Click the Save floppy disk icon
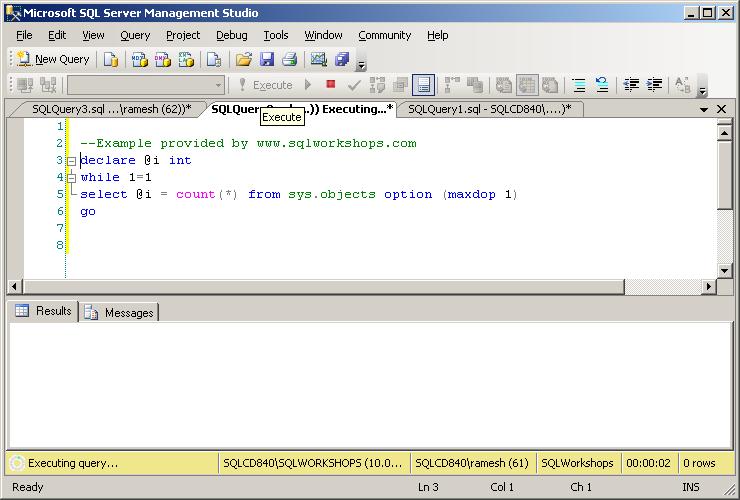 coord(267,59)
